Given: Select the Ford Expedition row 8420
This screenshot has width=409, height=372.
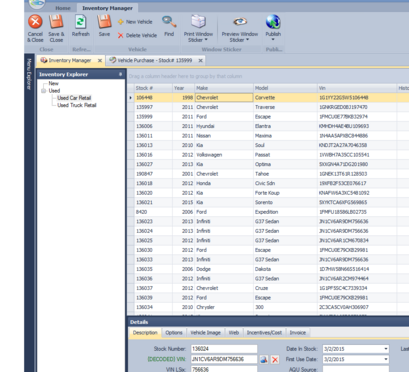Looking at the screenshot, I should [268, 212].
